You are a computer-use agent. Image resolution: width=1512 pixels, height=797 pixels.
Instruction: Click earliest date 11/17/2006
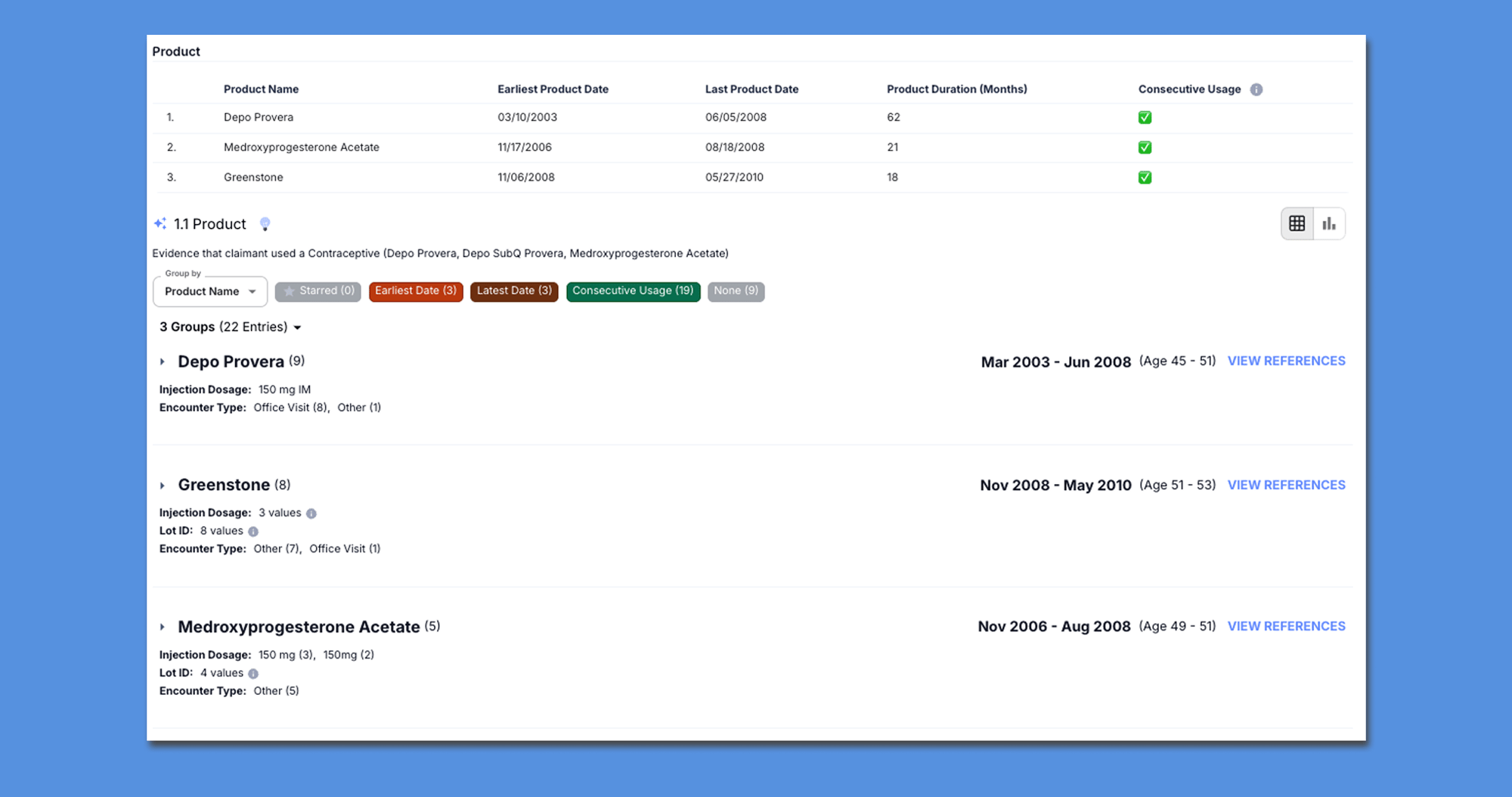[x=525, y=147]
